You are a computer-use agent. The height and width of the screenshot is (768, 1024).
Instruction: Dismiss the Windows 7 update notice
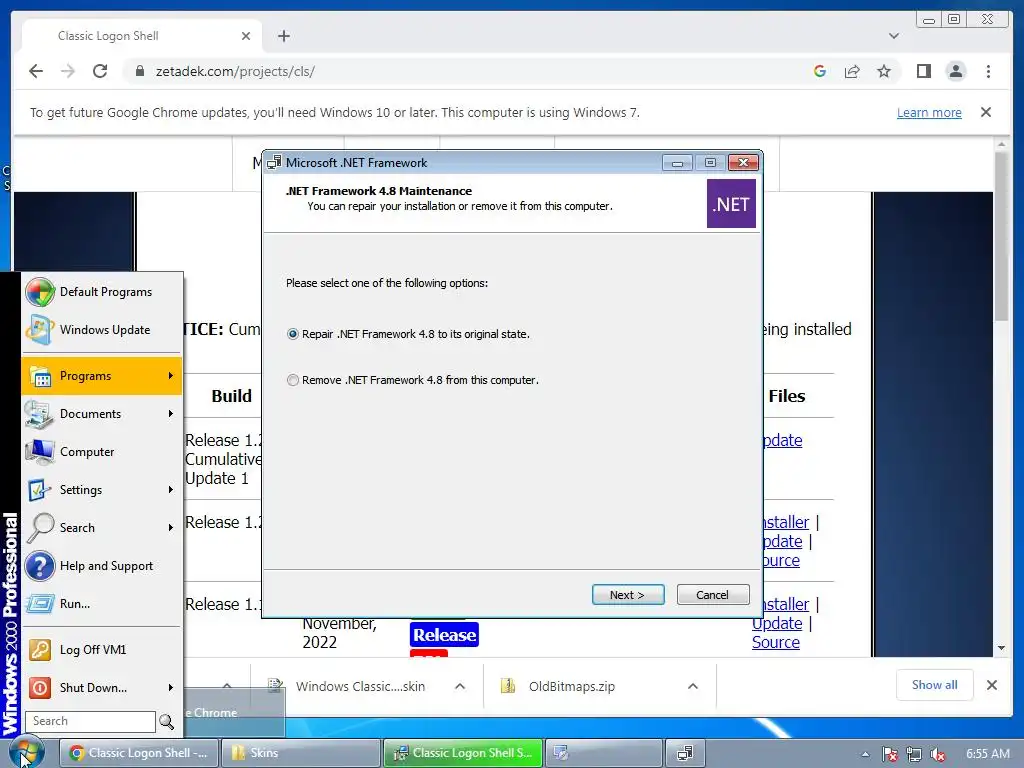pos(986,112)
